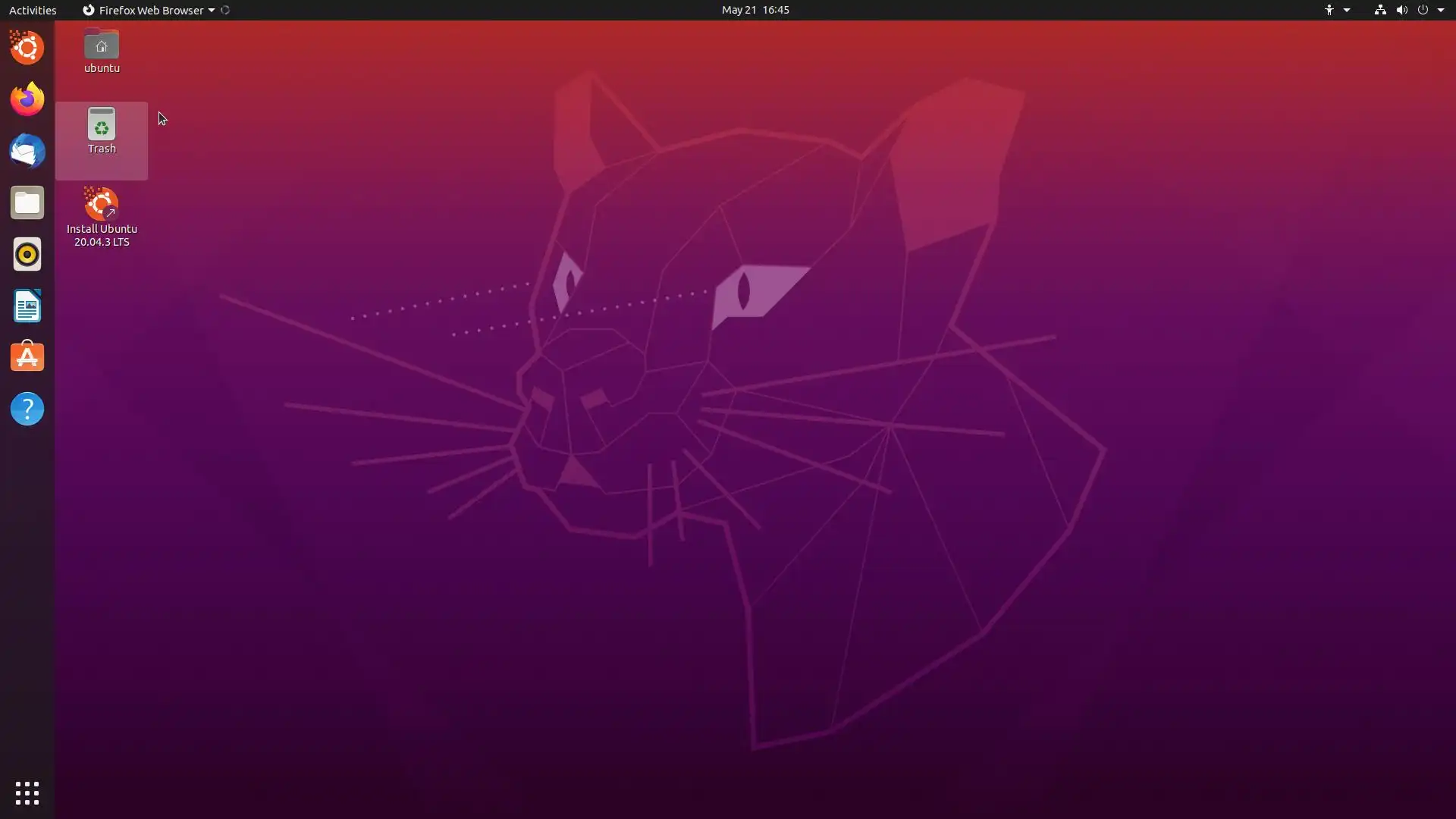Open the Ubiquity installer dock icon

click(27, 48)
